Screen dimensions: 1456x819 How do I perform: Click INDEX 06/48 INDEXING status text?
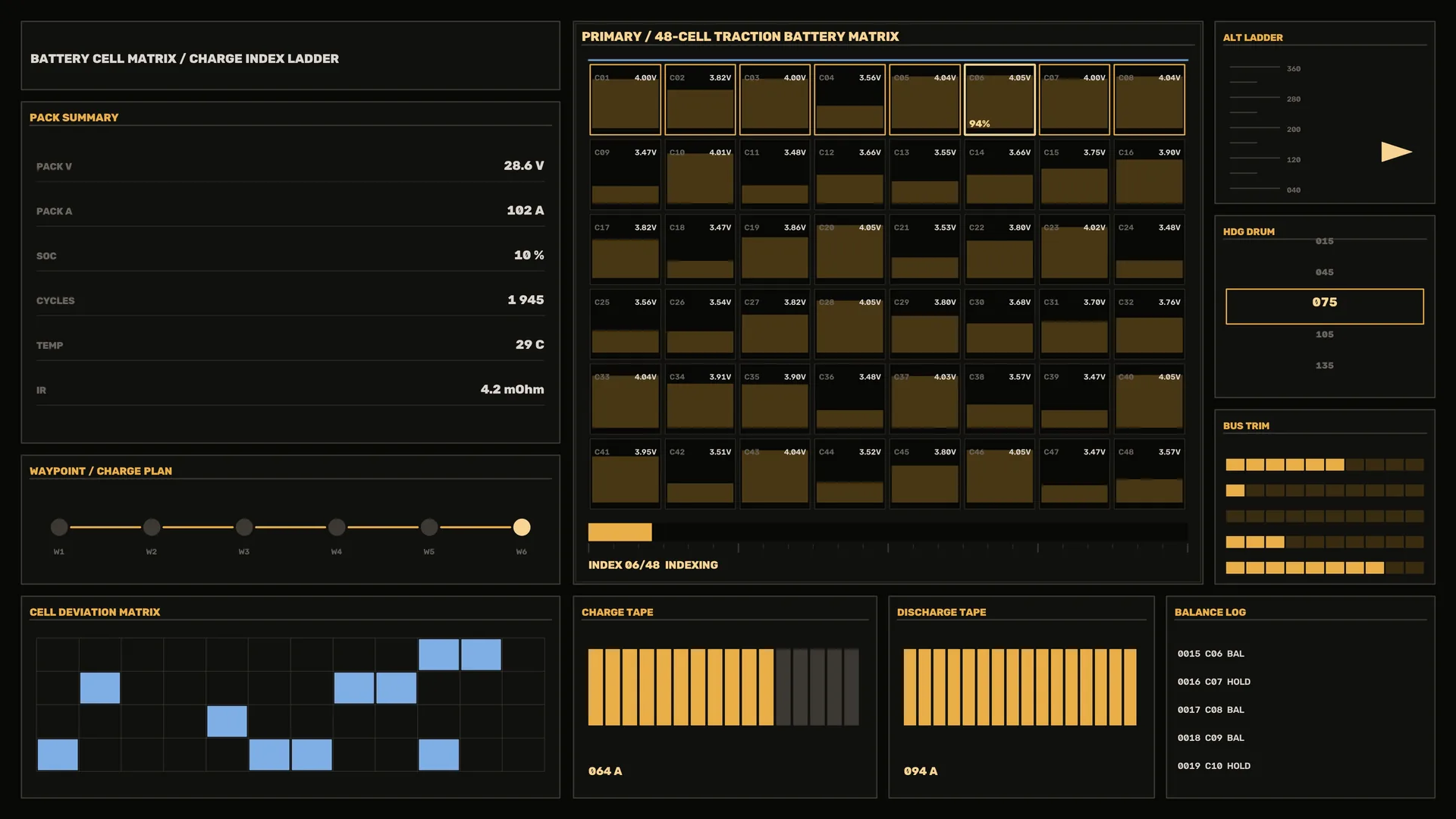pos(653,565)
